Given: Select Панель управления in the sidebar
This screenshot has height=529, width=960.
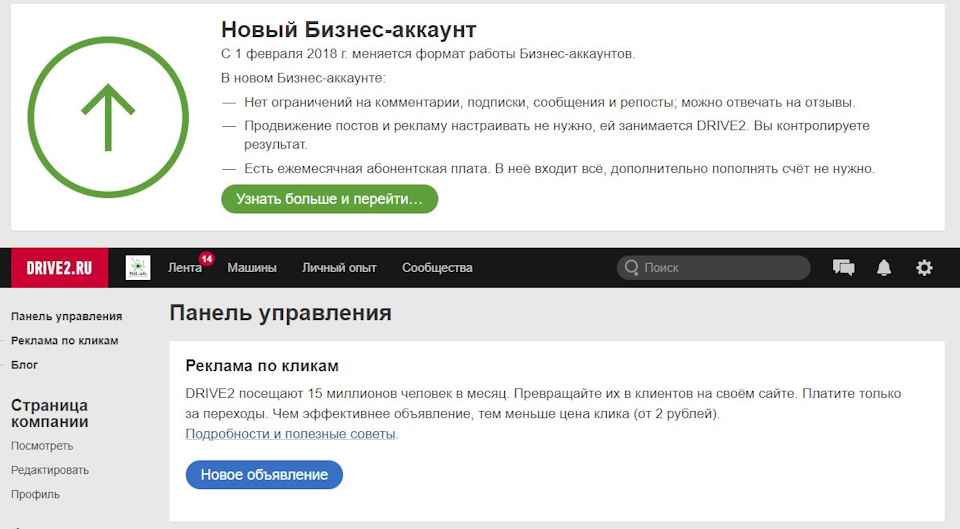Looking at the screenshot, I should tap(66, 317).
